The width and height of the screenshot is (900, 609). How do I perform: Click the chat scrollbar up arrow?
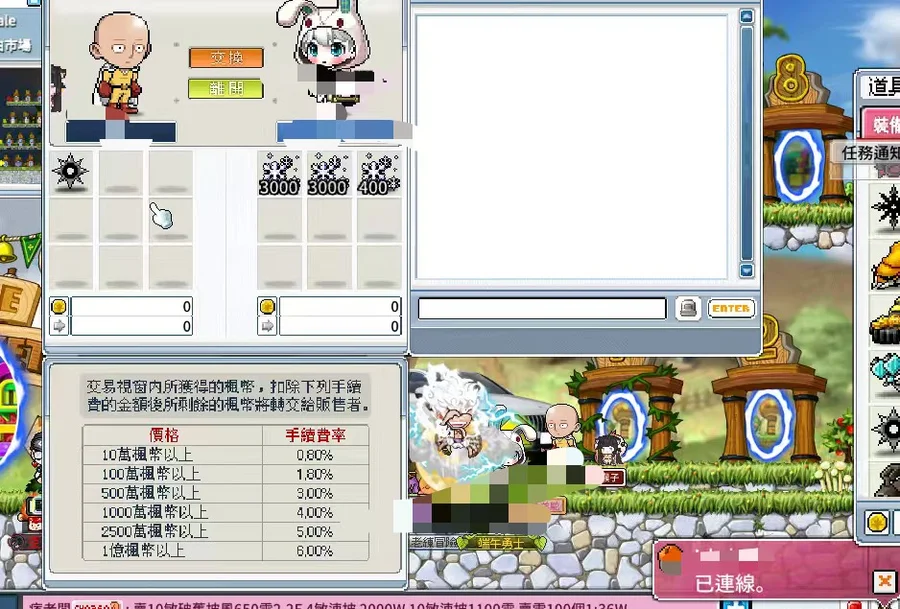coord(746,16)
